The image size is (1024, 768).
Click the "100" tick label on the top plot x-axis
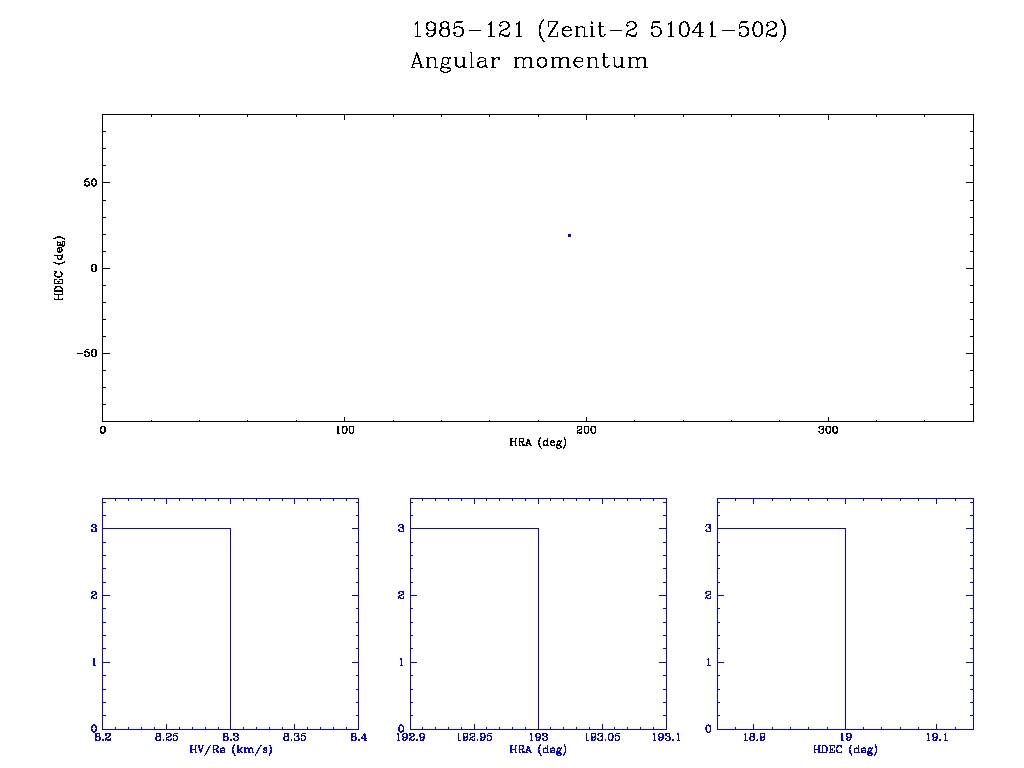[344, 430]
